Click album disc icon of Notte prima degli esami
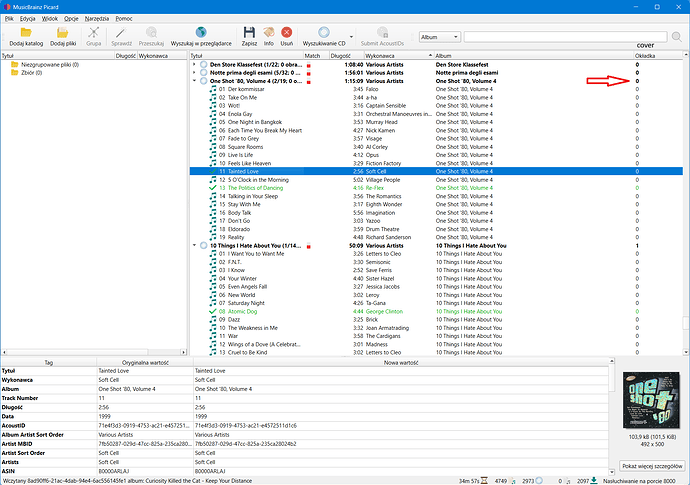The width and height of the screenshot is (690, 485). pyautogui.click(x=204, y=73)
